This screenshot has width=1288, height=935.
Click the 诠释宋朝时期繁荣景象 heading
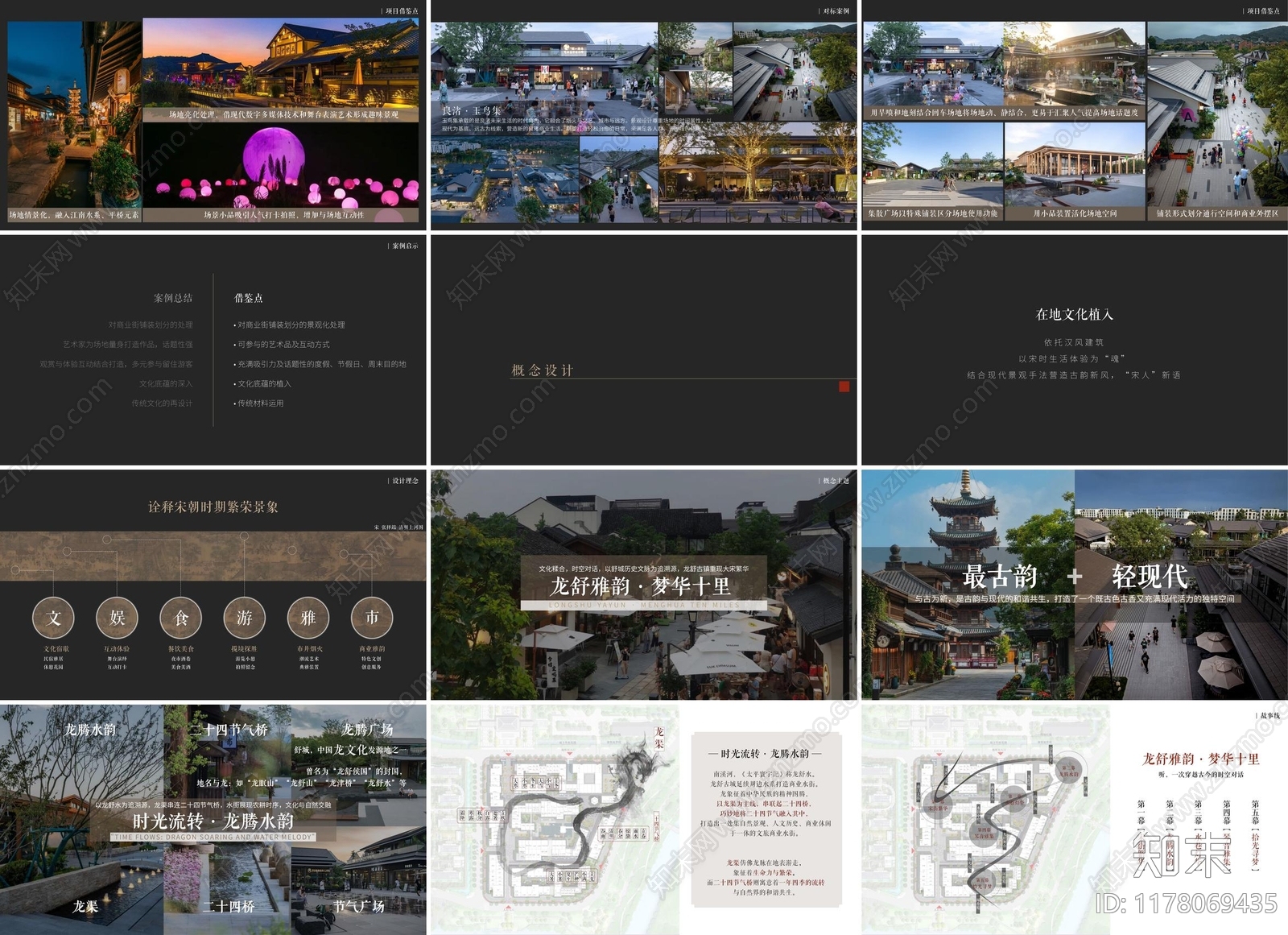(213, 507)
